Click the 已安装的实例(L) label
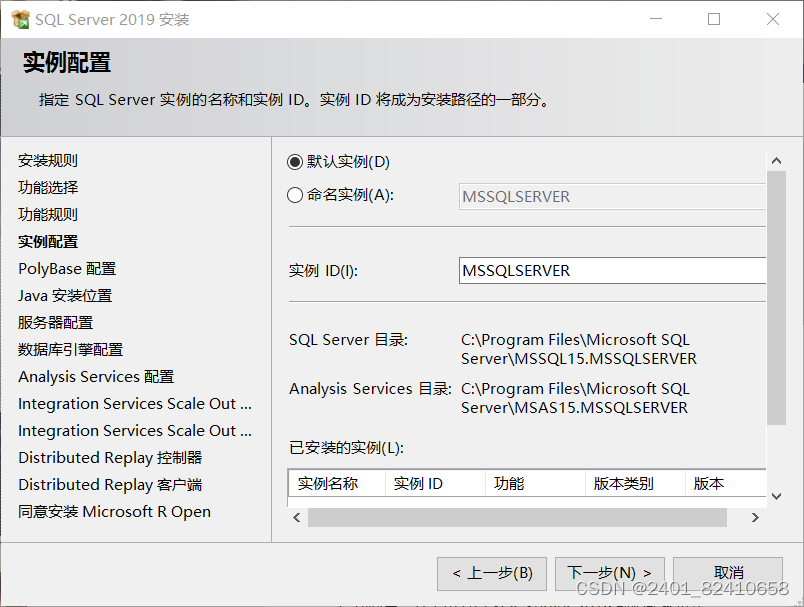Screen dimensions: 804x607 (x=346, y=448)
